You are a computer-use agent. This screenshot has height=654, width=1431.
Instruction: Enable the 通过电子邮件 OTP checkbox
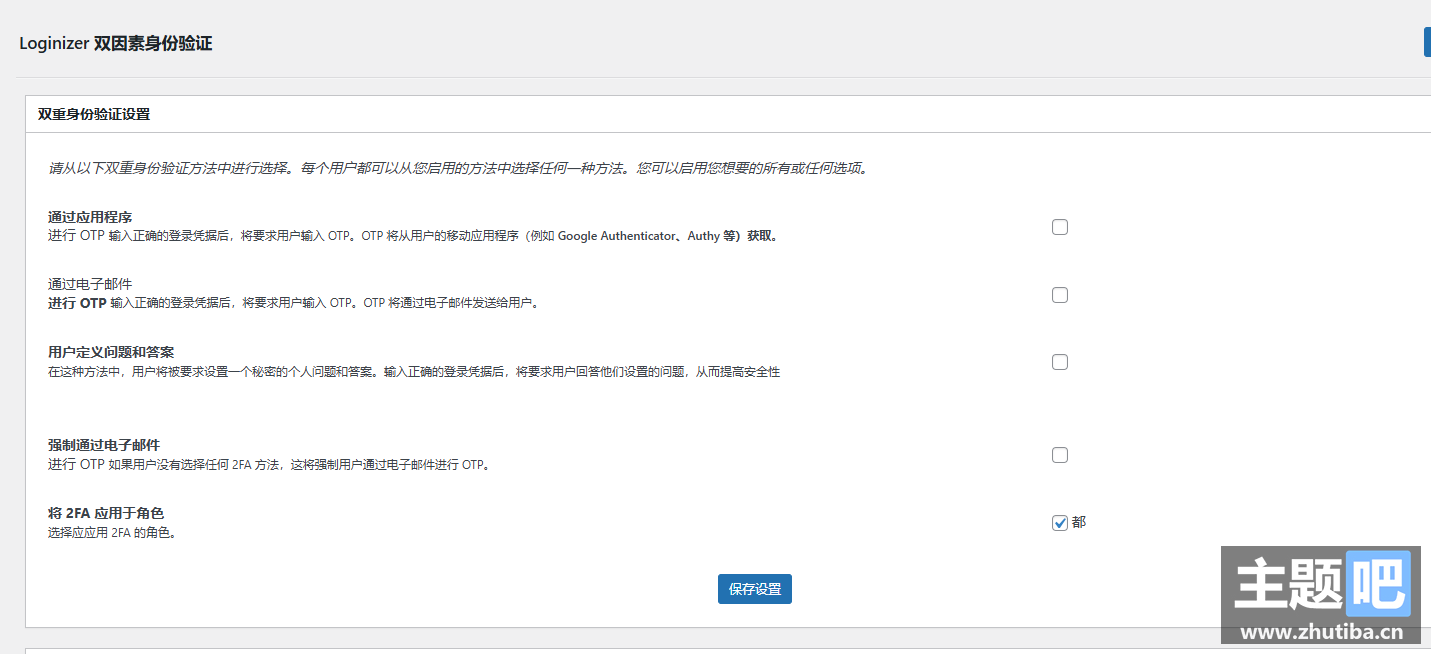click(1060, 295)
